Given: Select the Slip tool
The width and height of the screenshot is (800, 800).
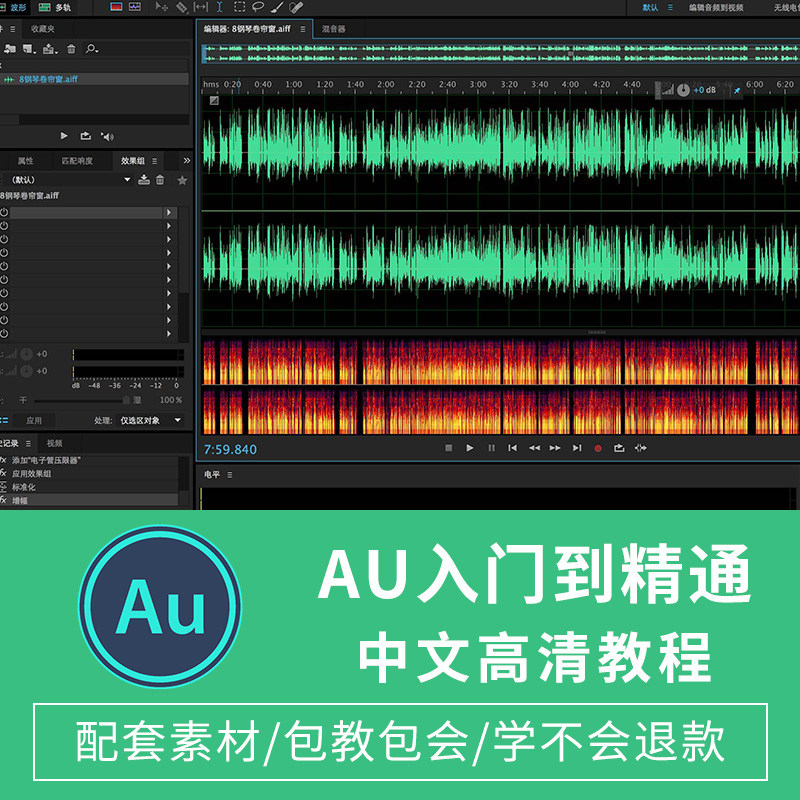Looking at the screenshot, I should point(201,7).
